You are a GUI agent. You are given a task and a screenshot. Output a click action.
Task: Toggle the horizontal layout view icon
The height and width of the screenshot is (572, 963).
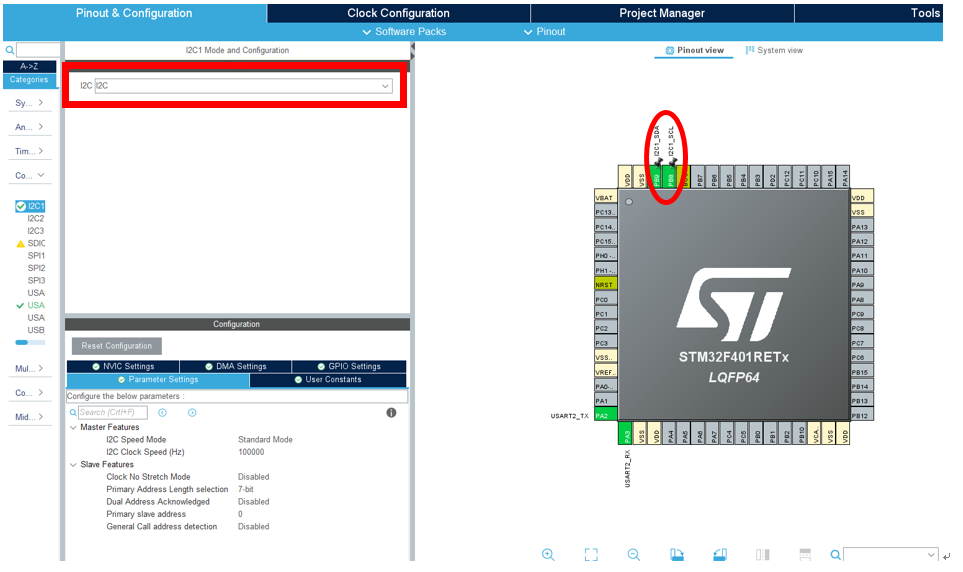click(805, 555)
